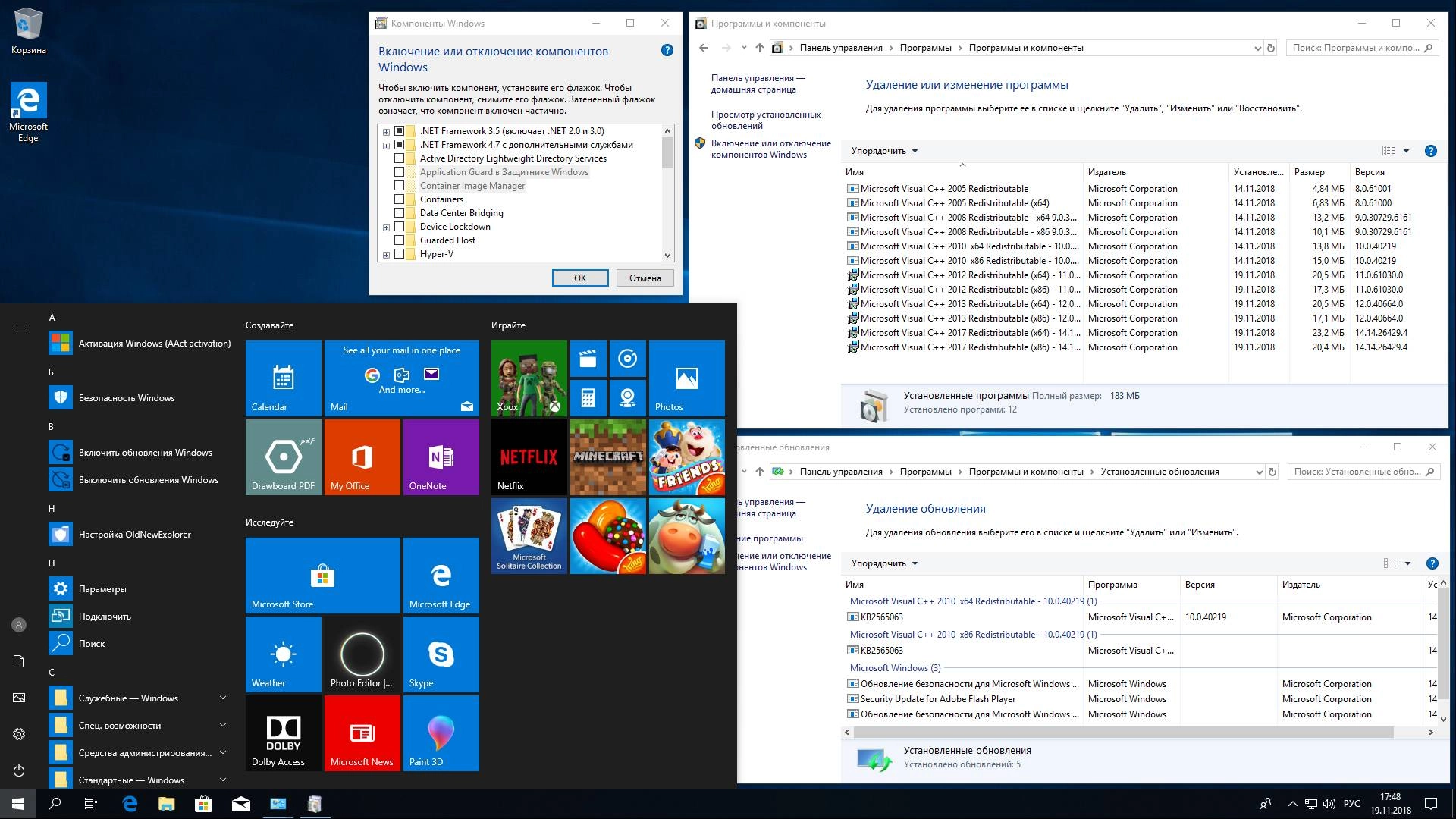This screenshot has width=1456, height=819.
Task: Open the Action Center notification icon
Action: tap(1431, 804)
